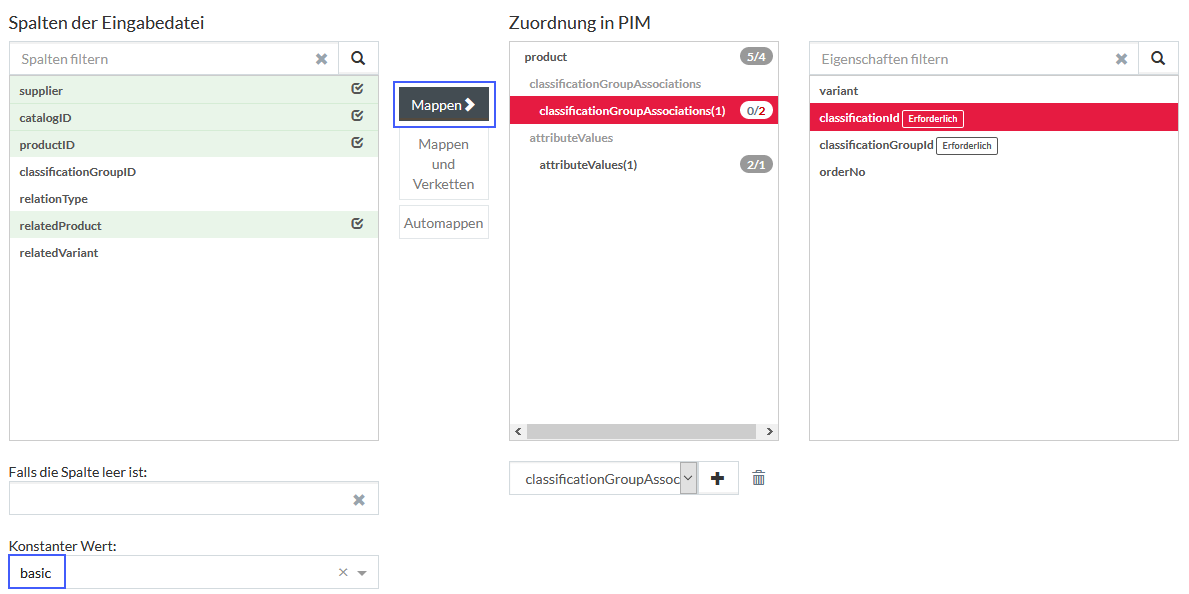
Task: Toggle the mapped checkmark on relatedProduct row
Action: [x=358, y=225]
